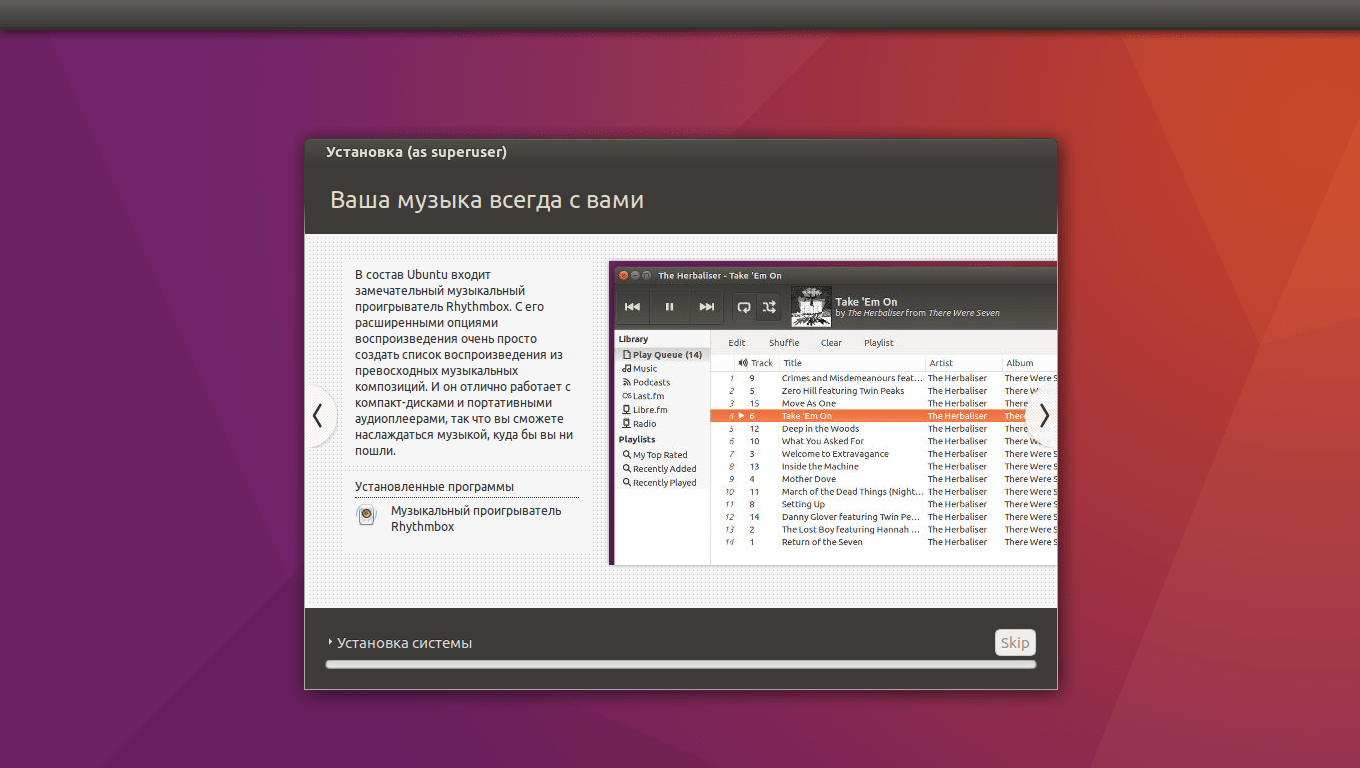
Task: Select the Danny Glover featuring Twin Pe... track
Action: pos(884,517)
